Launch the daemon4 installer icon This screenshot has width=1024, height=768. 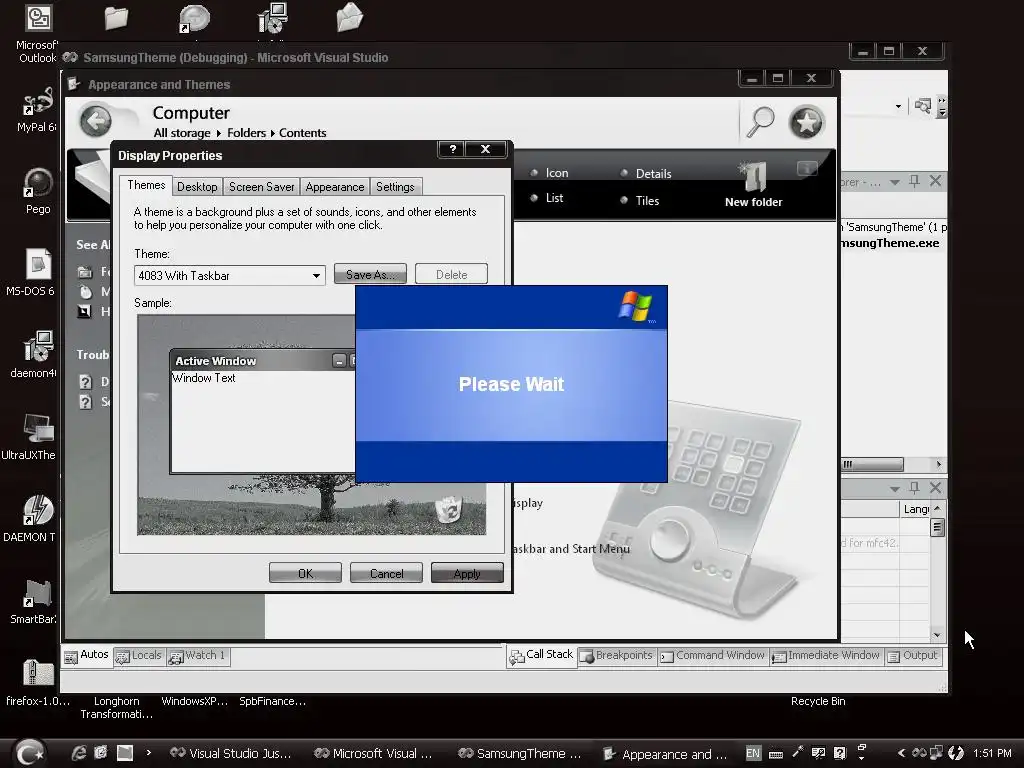pyautogui.click(x=37, y=354)
